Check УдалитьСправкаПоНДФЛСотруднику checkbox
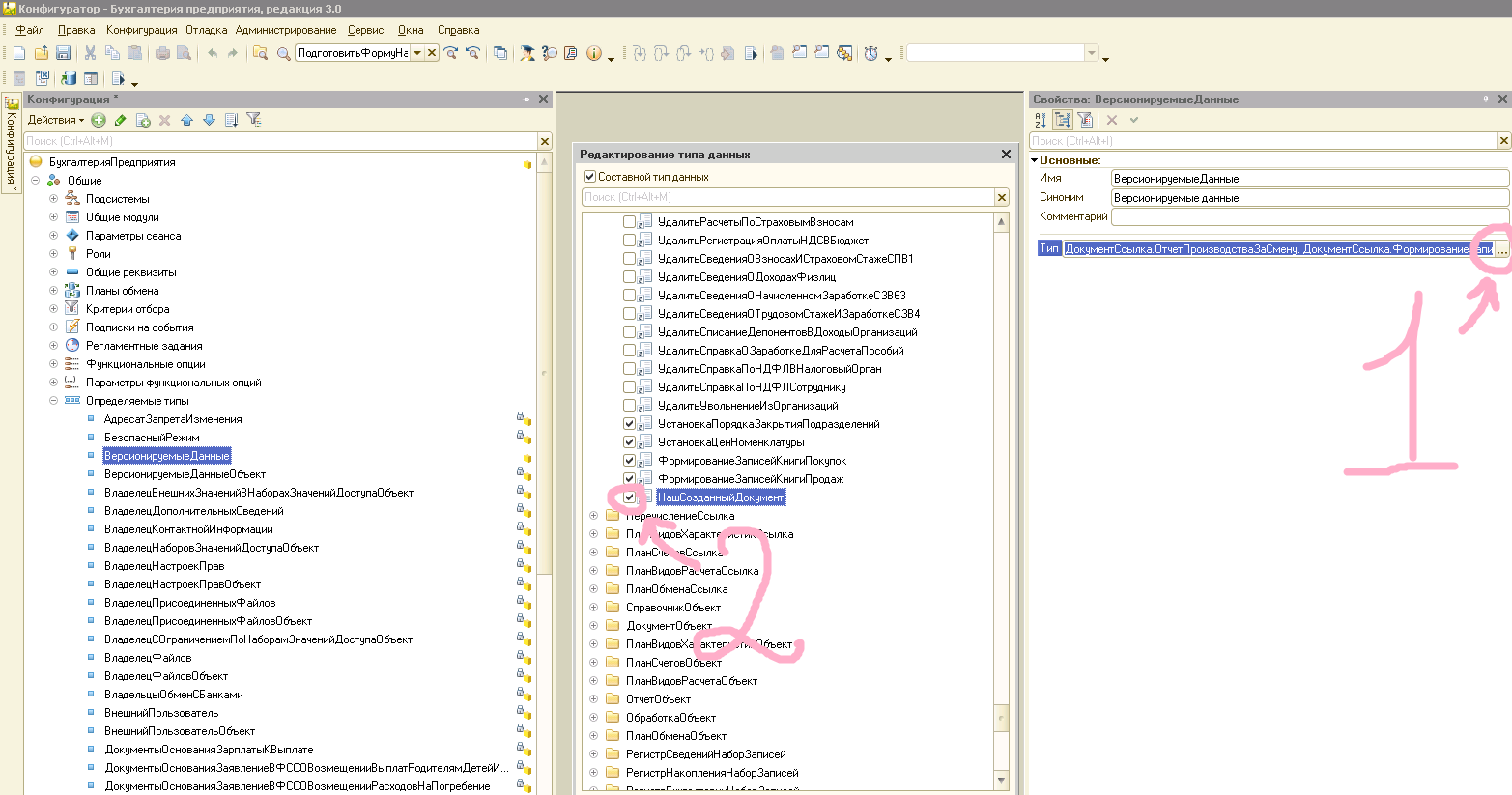Screen dimensions: 1512x795 pos(630,387)
